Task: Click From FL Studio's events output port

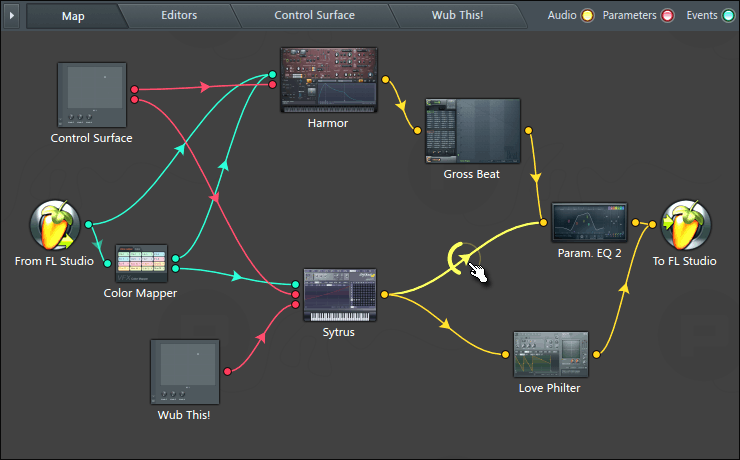Action: click(88, 225)
